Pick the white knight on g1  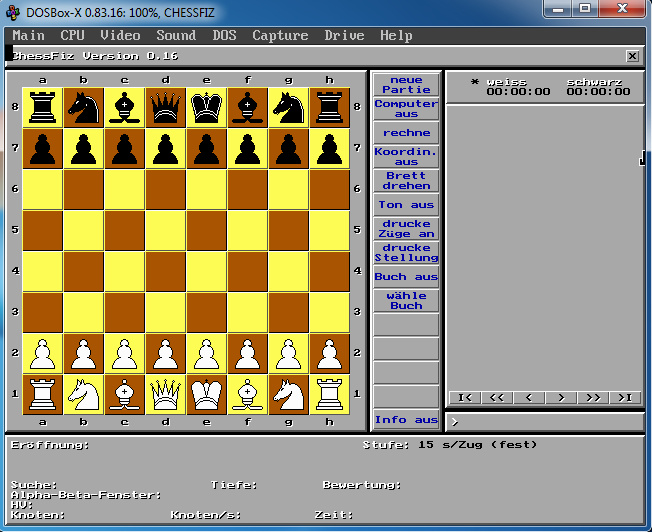289,394
